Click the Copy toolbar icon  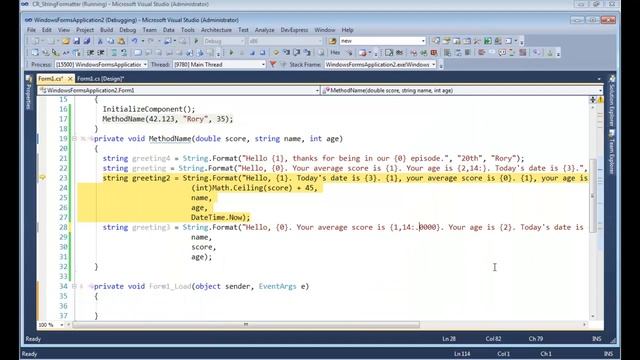(x=111, y=41)
